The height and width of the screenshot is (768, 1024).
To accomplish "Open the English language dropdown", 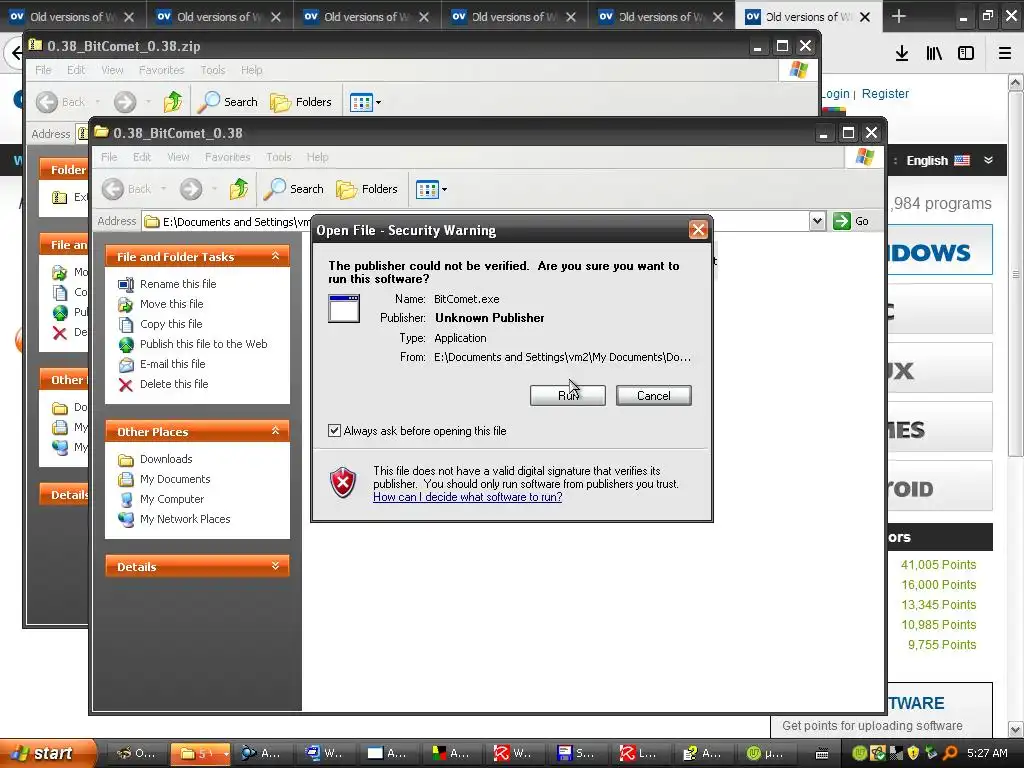I will click(949, 160).
